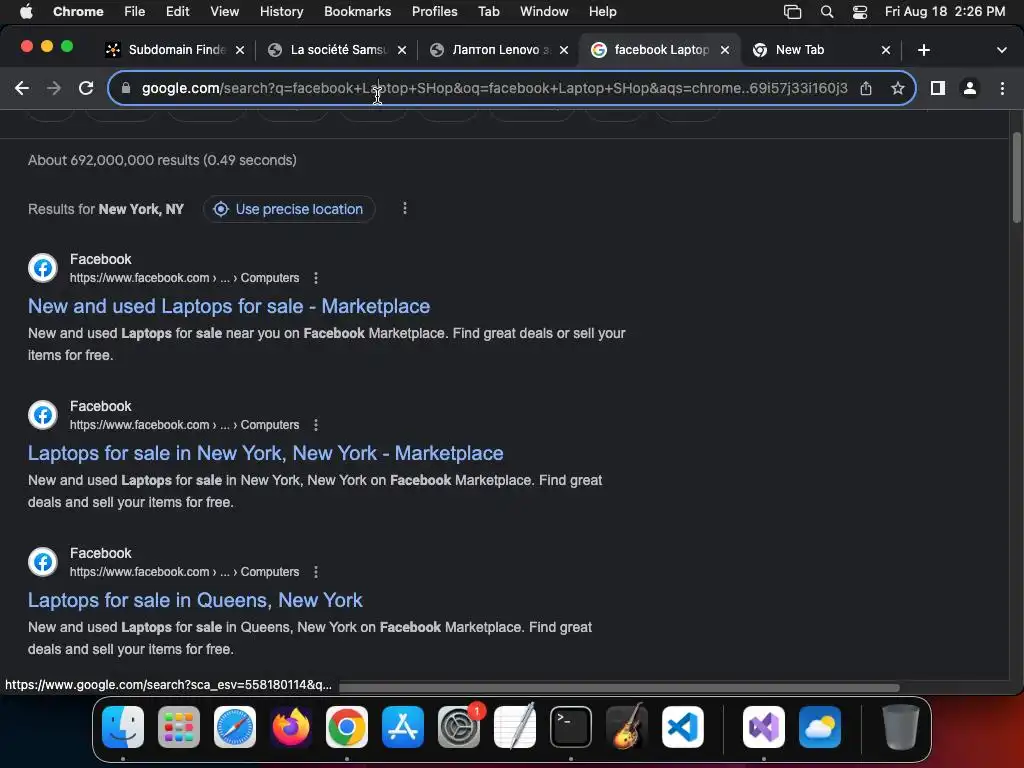
Task: Click the vertical page scrollbar
Action: tap(1016, 178)
